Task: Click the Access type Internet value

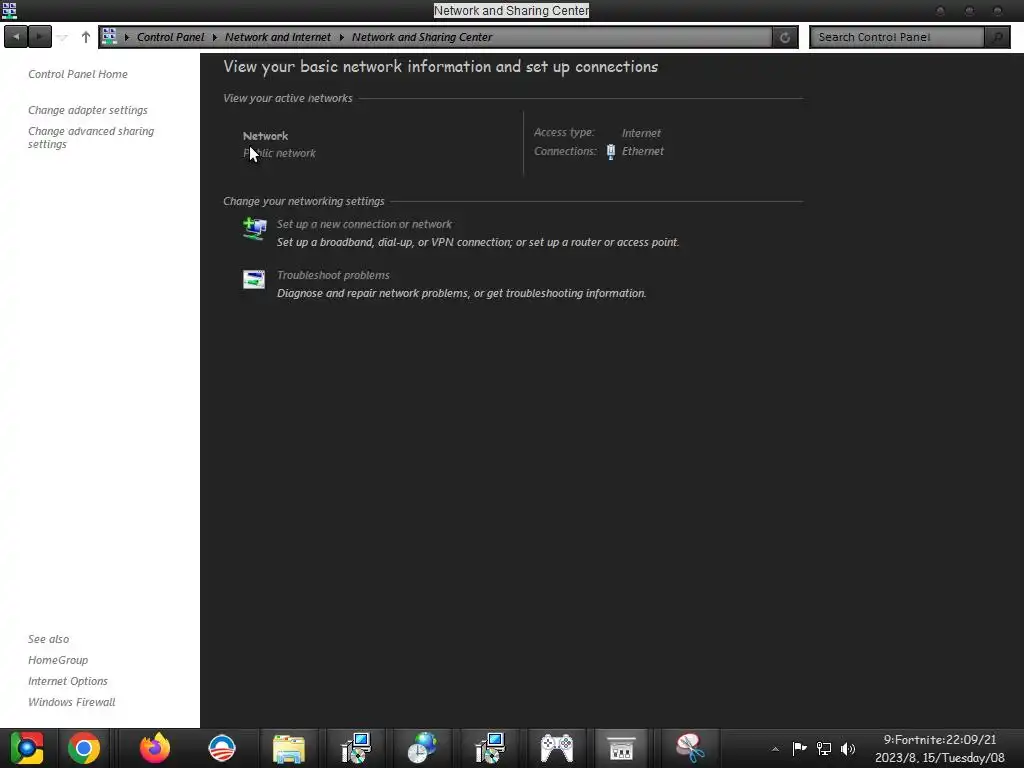Action: [641, 133]
